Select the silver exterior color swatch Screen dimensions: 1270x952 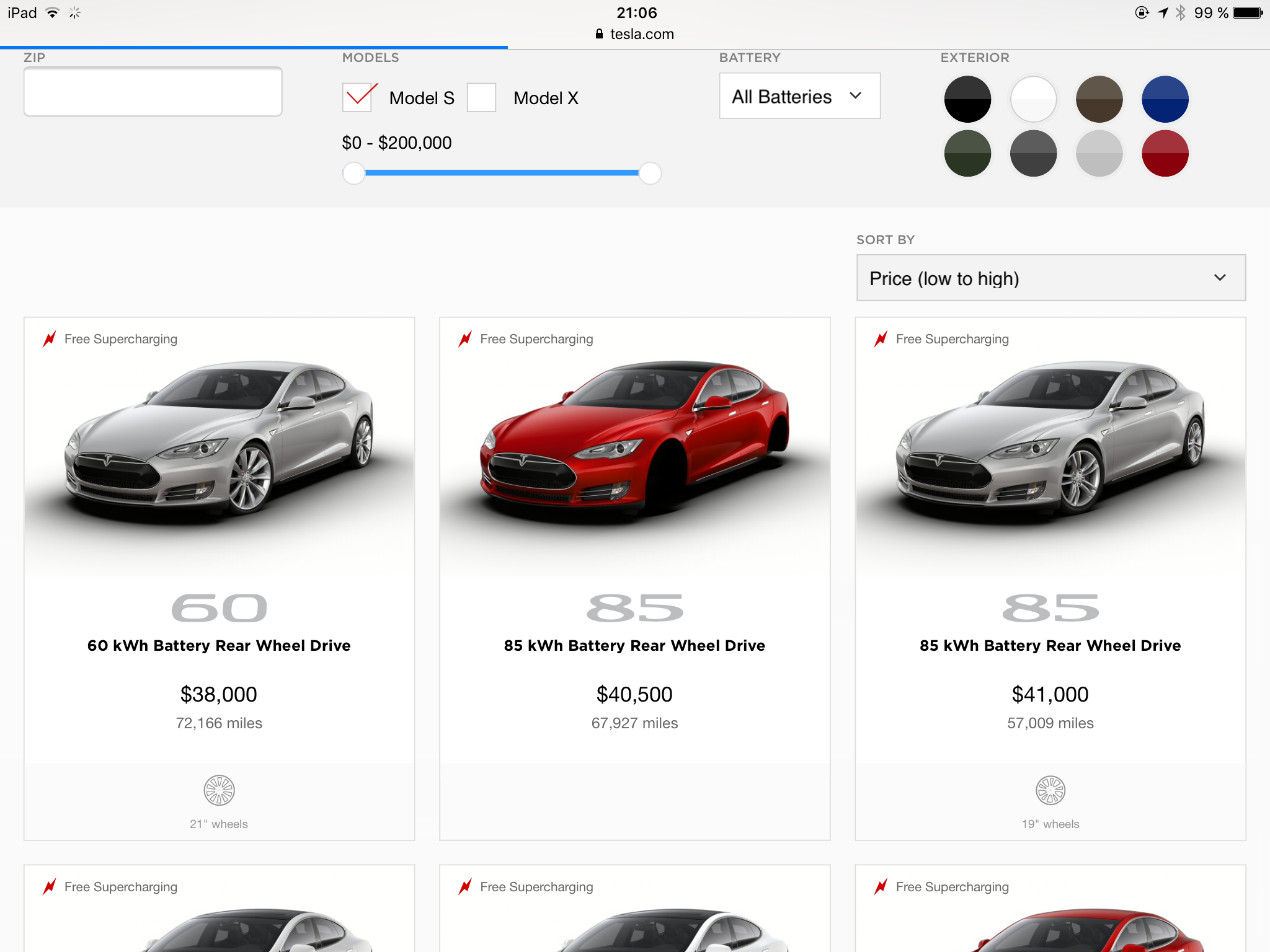[x=1099, y=153]
